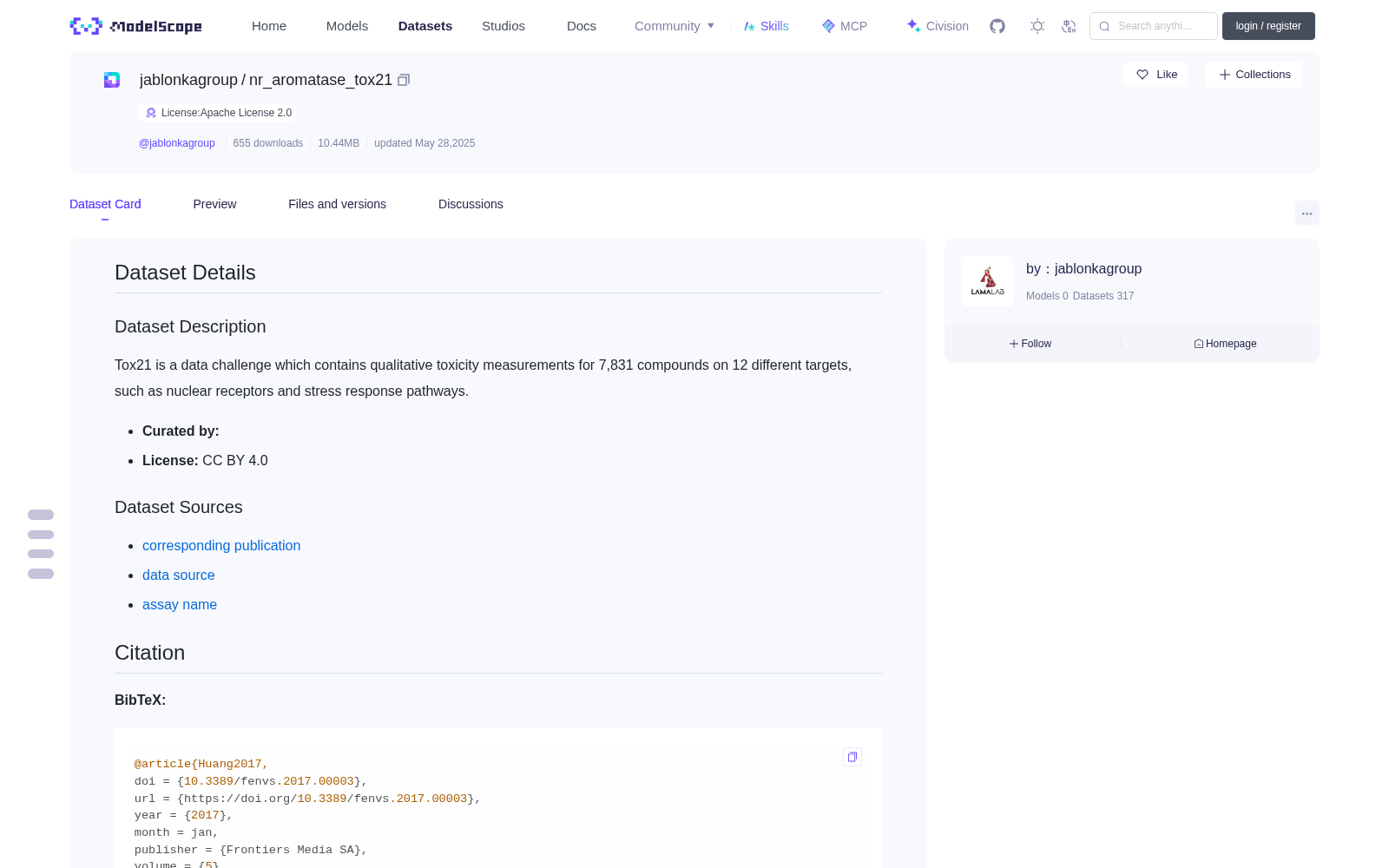Click the updated May 28,2025 text
Screen dimensions: 1389x868
425,143
